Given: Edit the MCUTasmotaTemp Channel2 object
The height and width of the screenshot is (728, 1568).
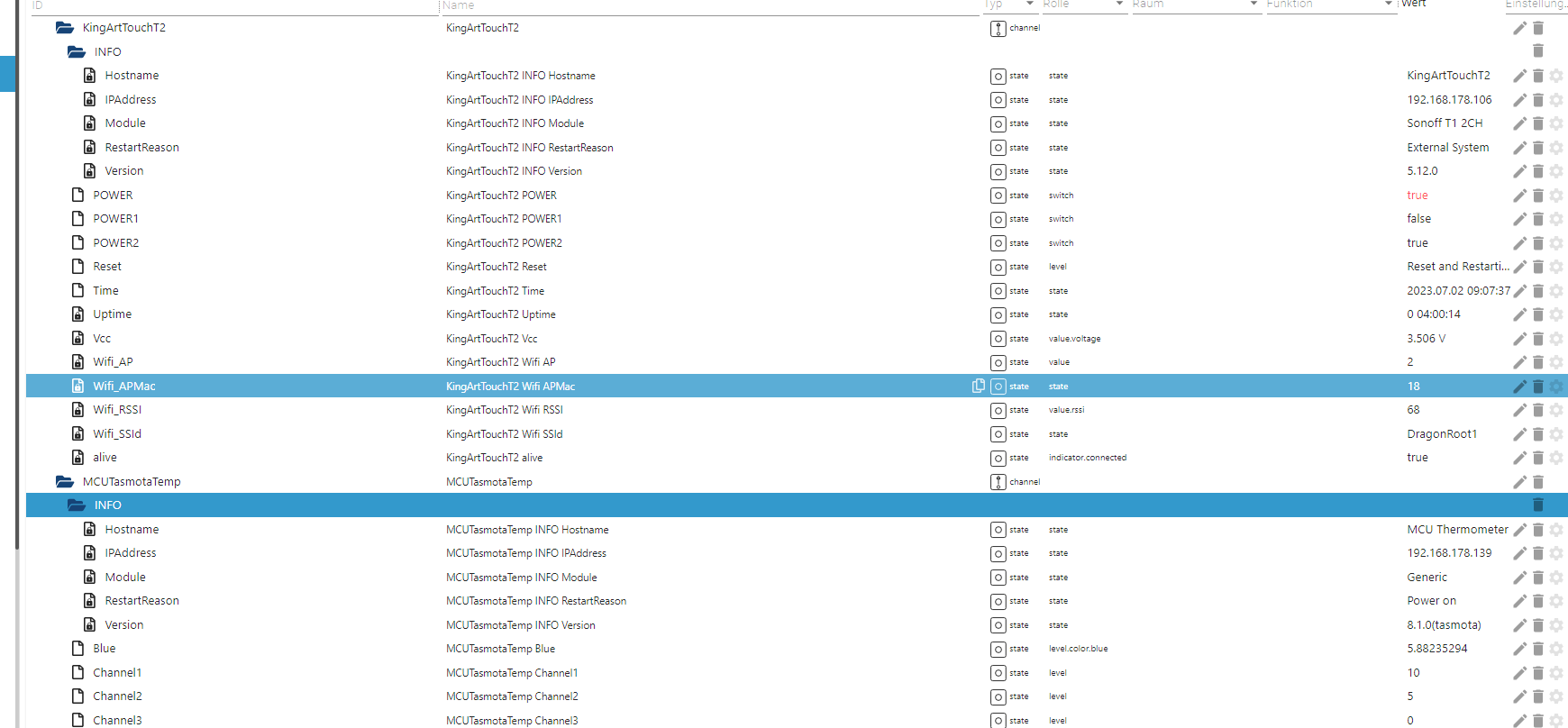Looking at the screenshot, I should 1519,696.
